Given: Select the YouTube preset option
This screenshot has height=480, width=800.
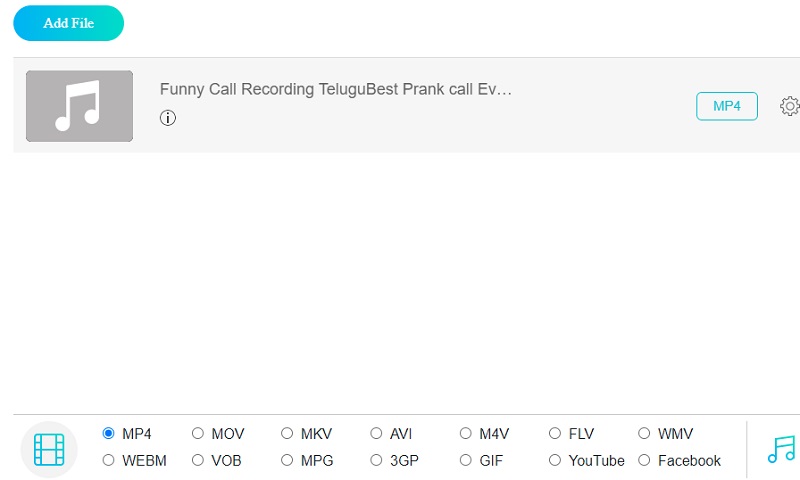Looking at the screenshot, I should coord(555,461).
